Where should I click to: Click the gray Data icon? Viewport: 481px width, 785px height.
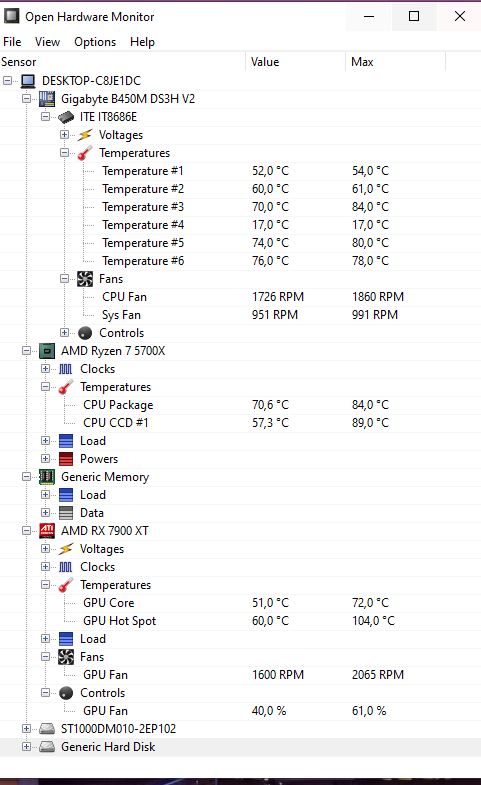point(66,513)
